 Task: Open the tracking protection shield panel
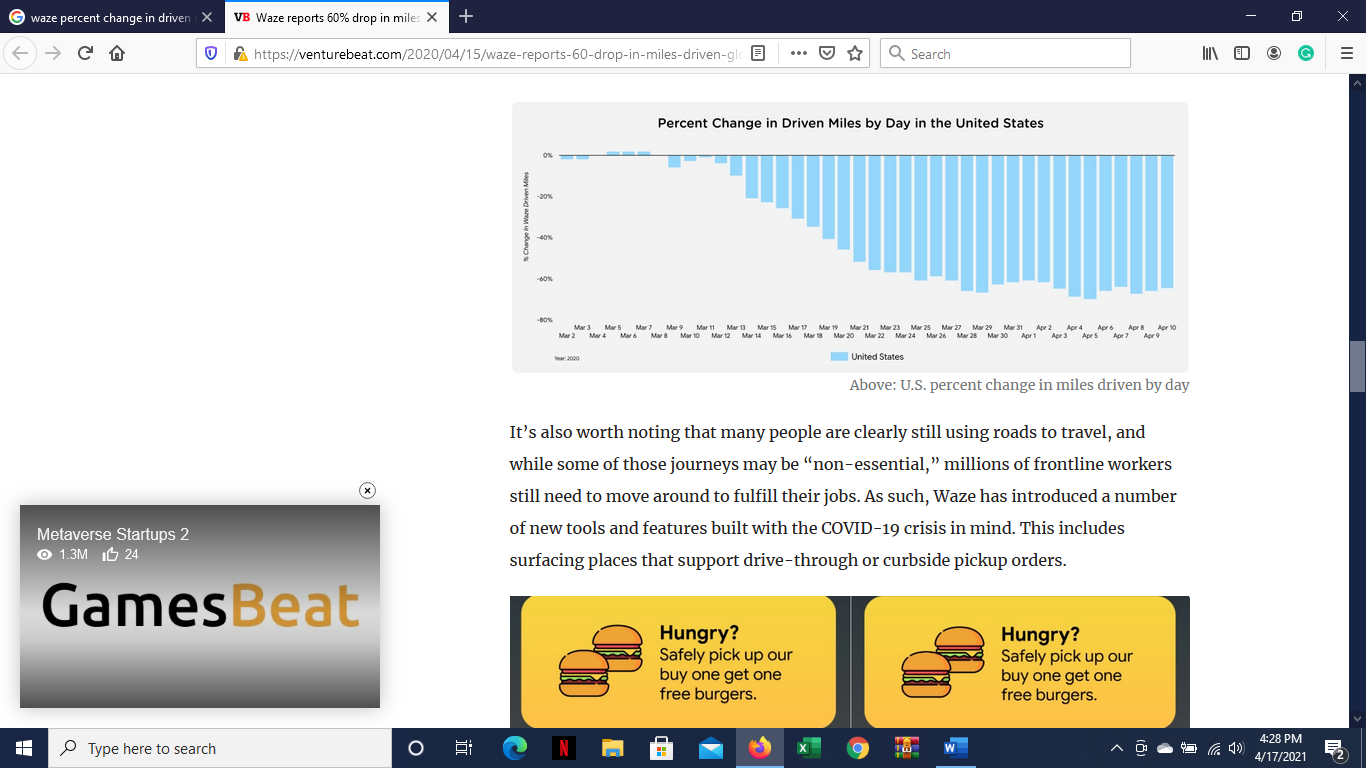pos(211,54)
